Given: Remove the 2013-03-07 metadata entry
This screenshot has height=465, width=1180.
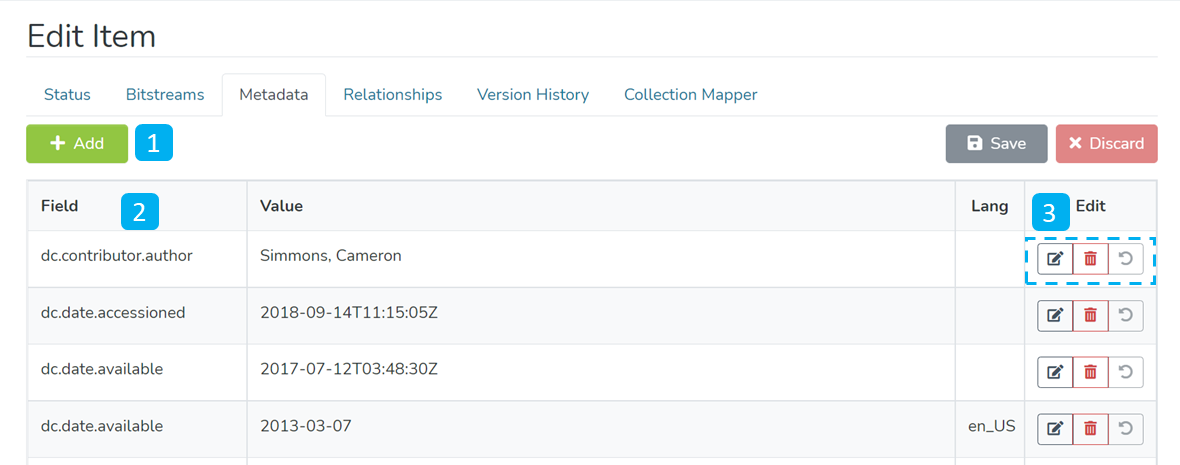Looking at the screenshot, I should [1090, 429].
